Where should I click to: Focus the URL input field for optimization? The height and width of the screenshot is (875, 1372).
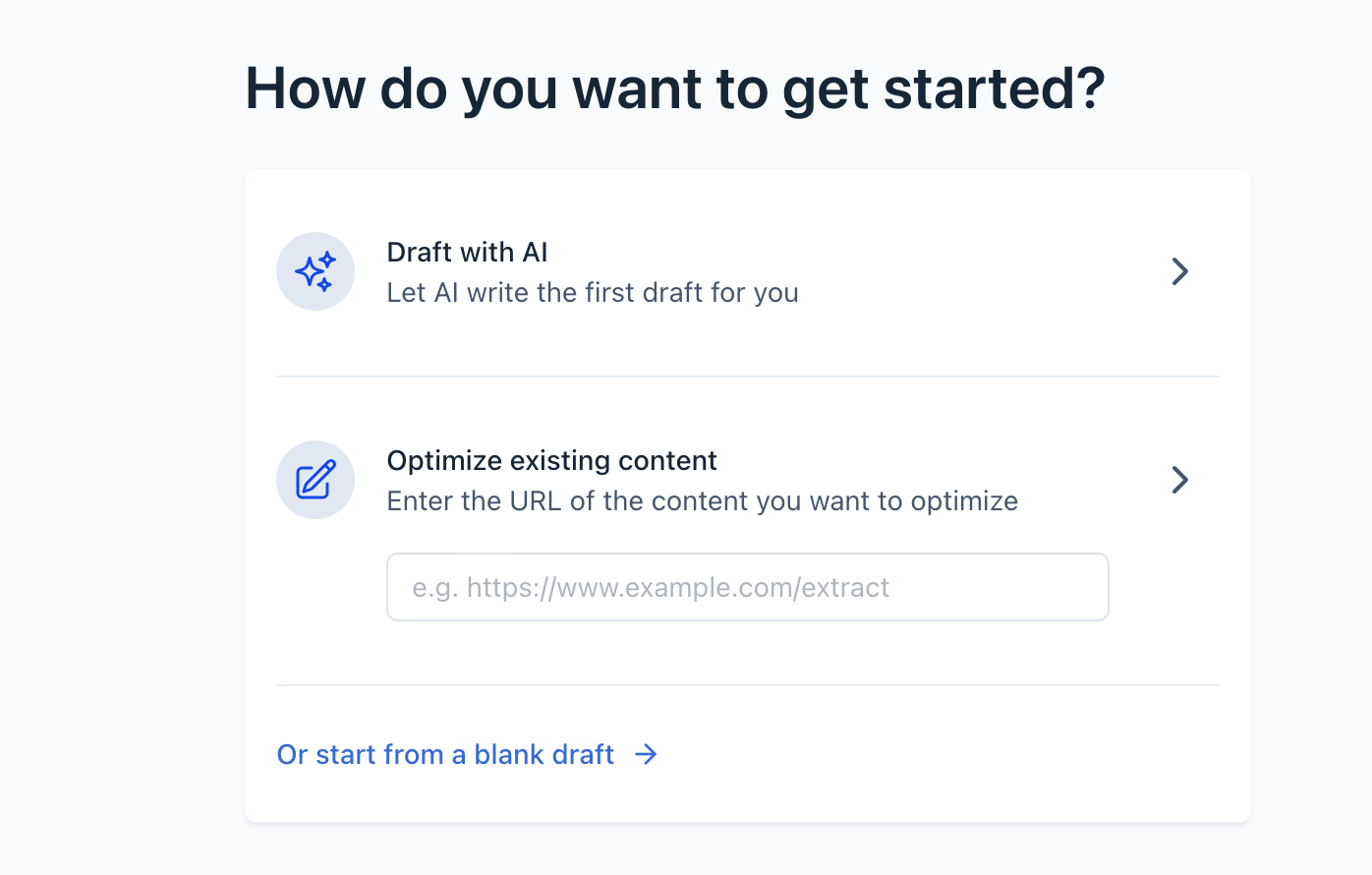(x=747, y=587)
